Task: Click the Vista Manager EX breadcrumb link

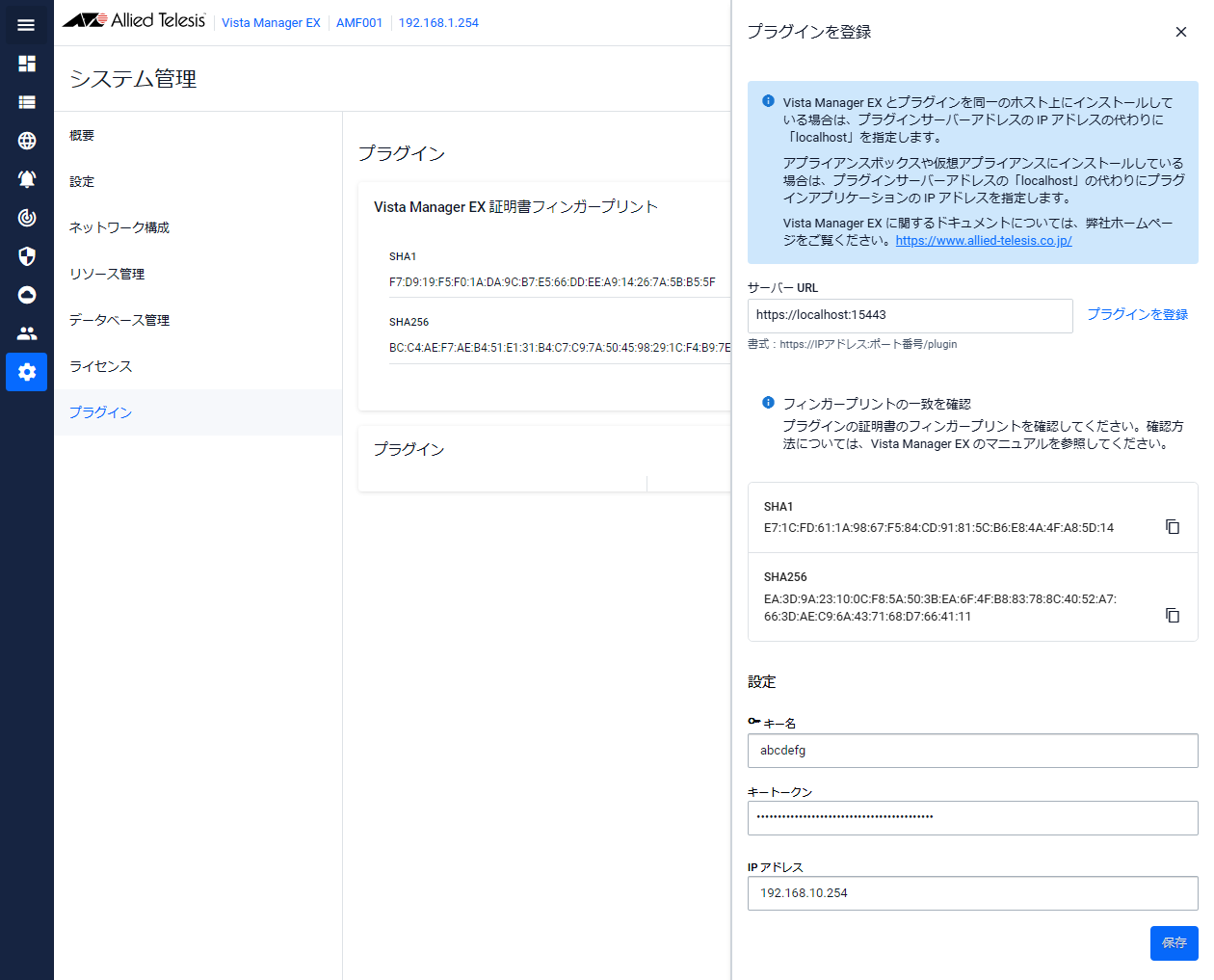Action: pyautogui.click(x=271, y=23)
